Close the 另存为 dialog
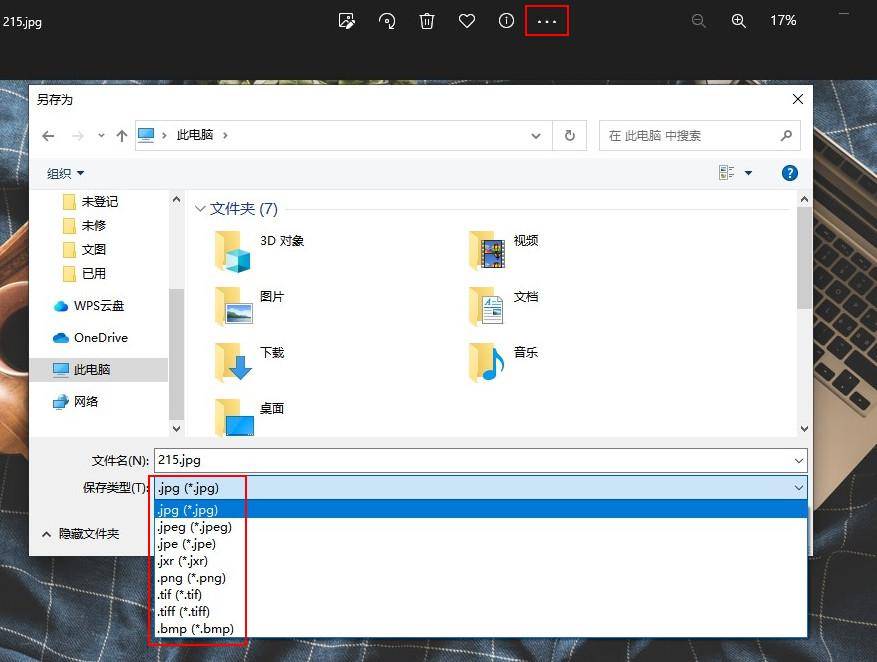This screenshot has height=662, width=877. click(798, 100)
